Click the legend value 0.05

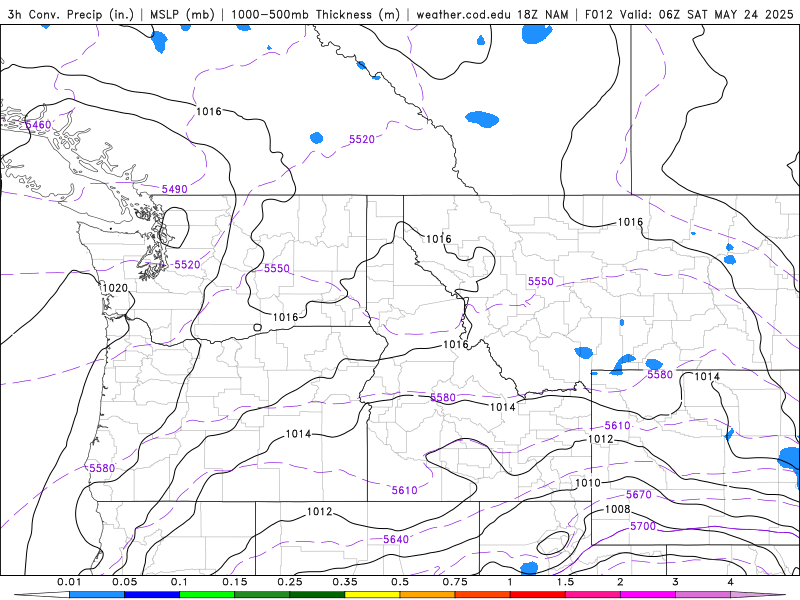[x=124, y=582]
